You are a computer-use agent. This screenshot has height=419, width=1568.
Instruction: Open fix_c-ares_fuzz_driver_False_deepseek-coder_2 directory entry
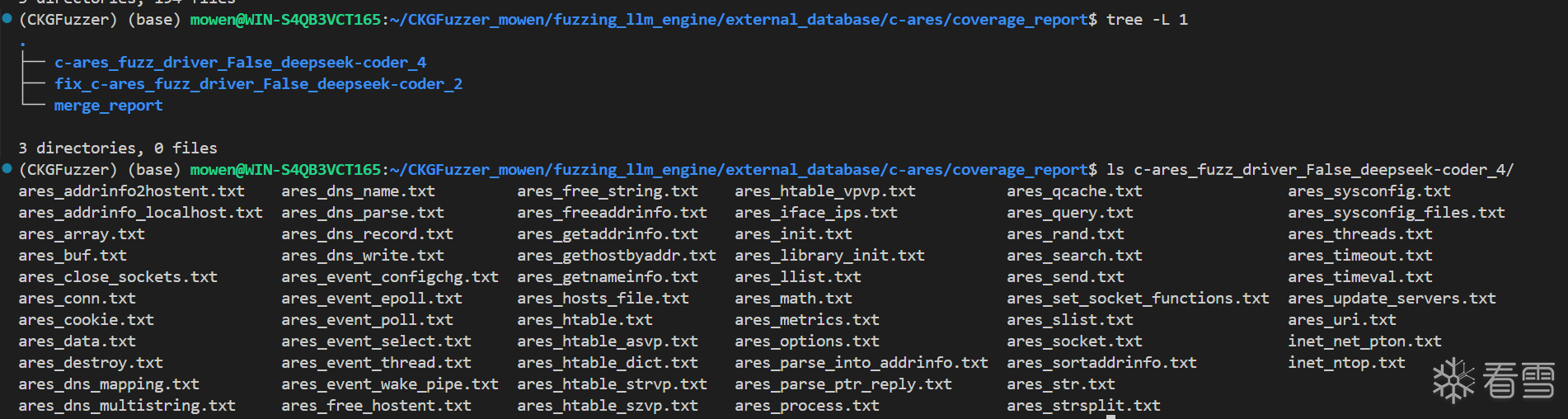click(x=258, y=84)
